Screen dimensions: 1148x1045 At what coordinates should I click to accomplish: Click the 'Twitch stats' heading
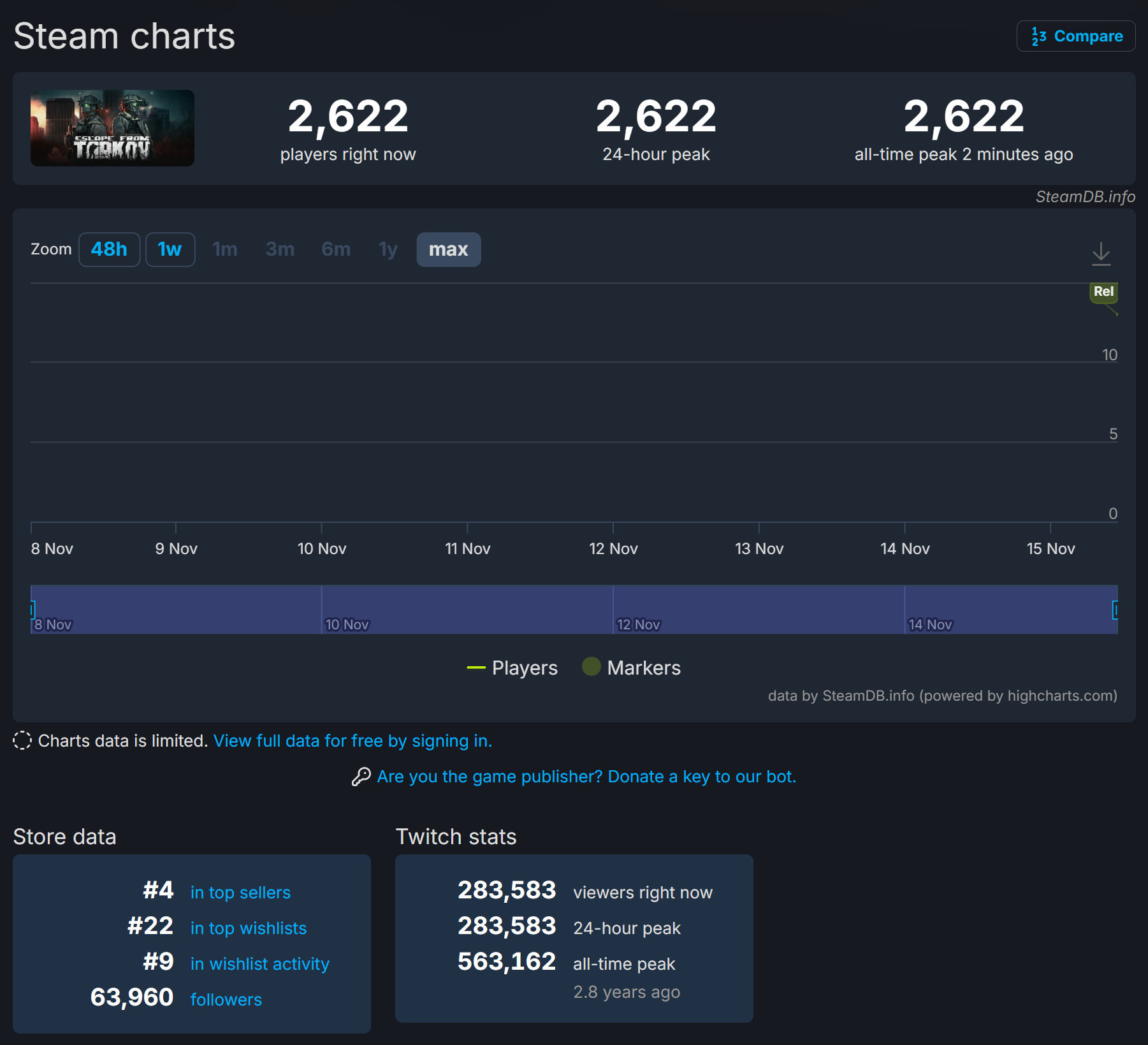(x=456, y=837)
